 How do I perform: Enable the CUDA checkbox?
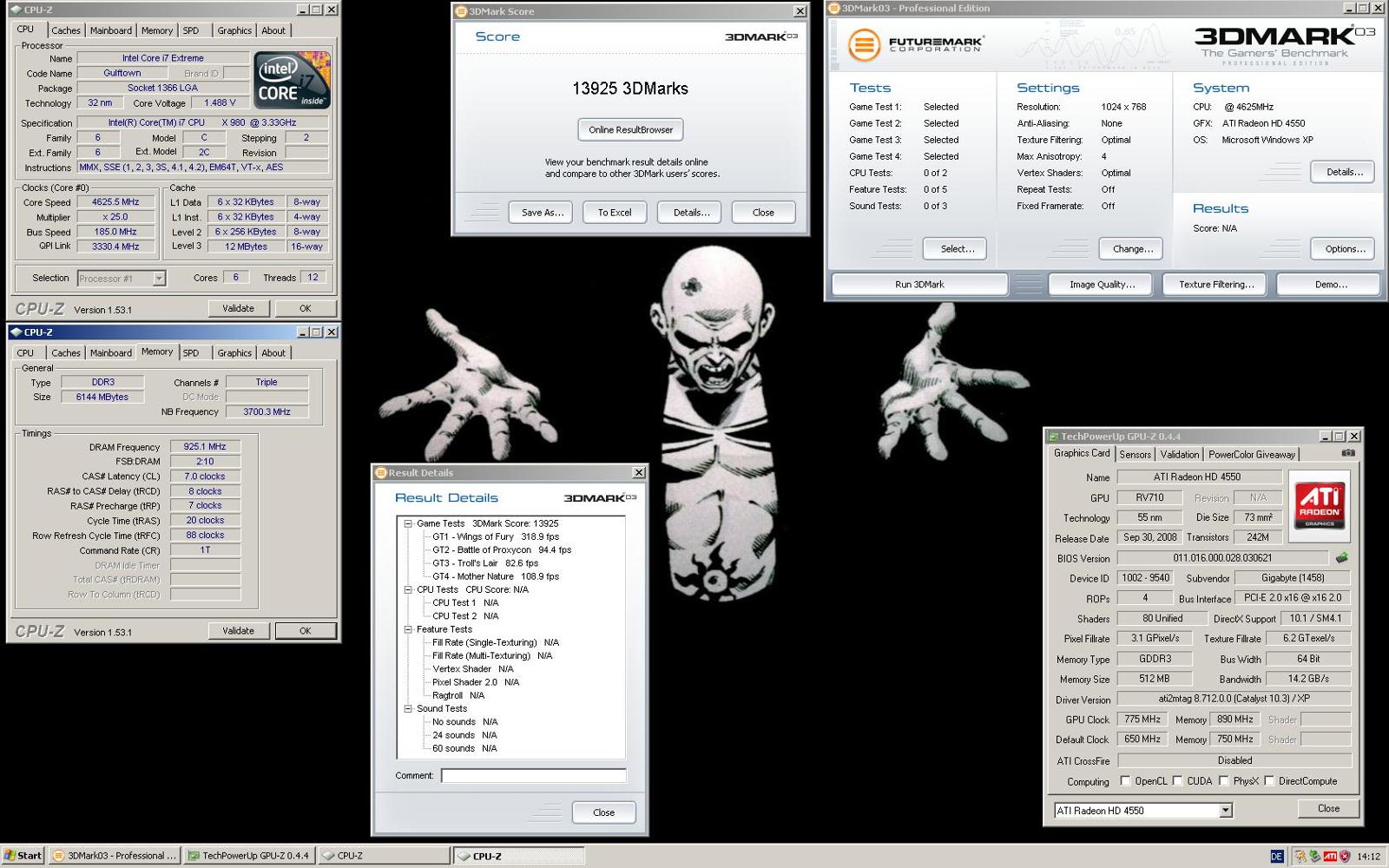pyautogui.click(x=1177, y=780)
